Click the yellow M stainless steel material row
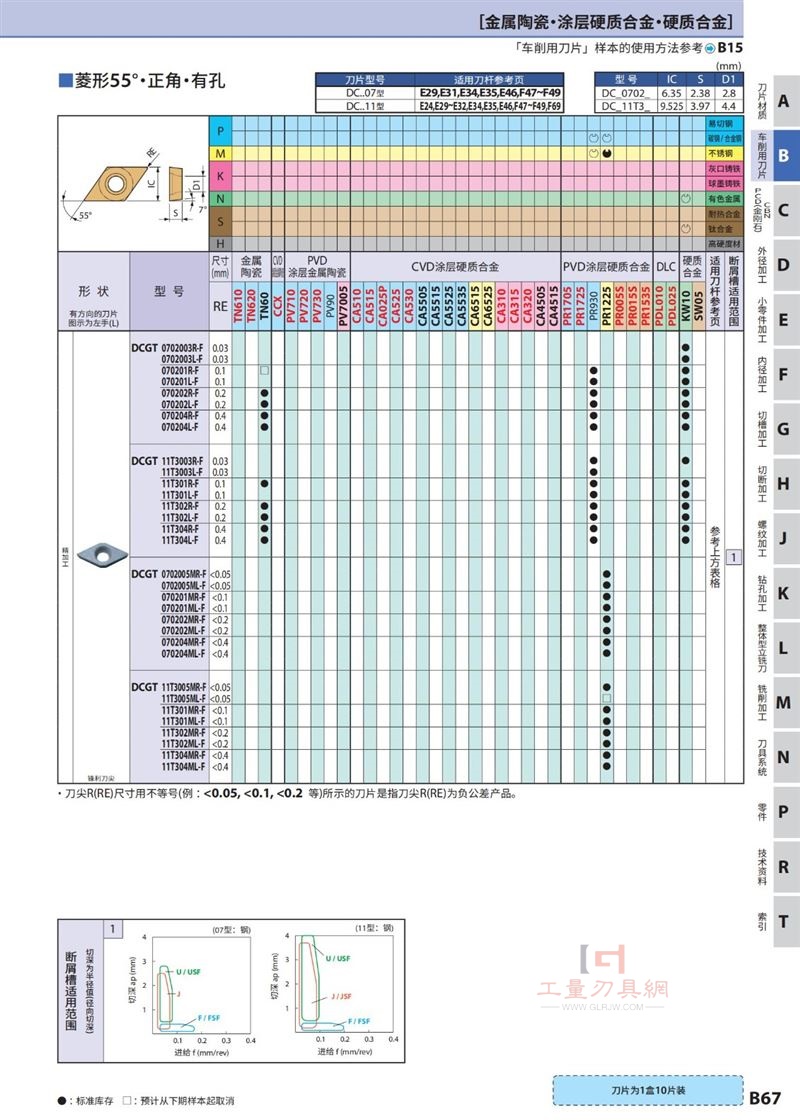800x1120 pixels. 476,154
